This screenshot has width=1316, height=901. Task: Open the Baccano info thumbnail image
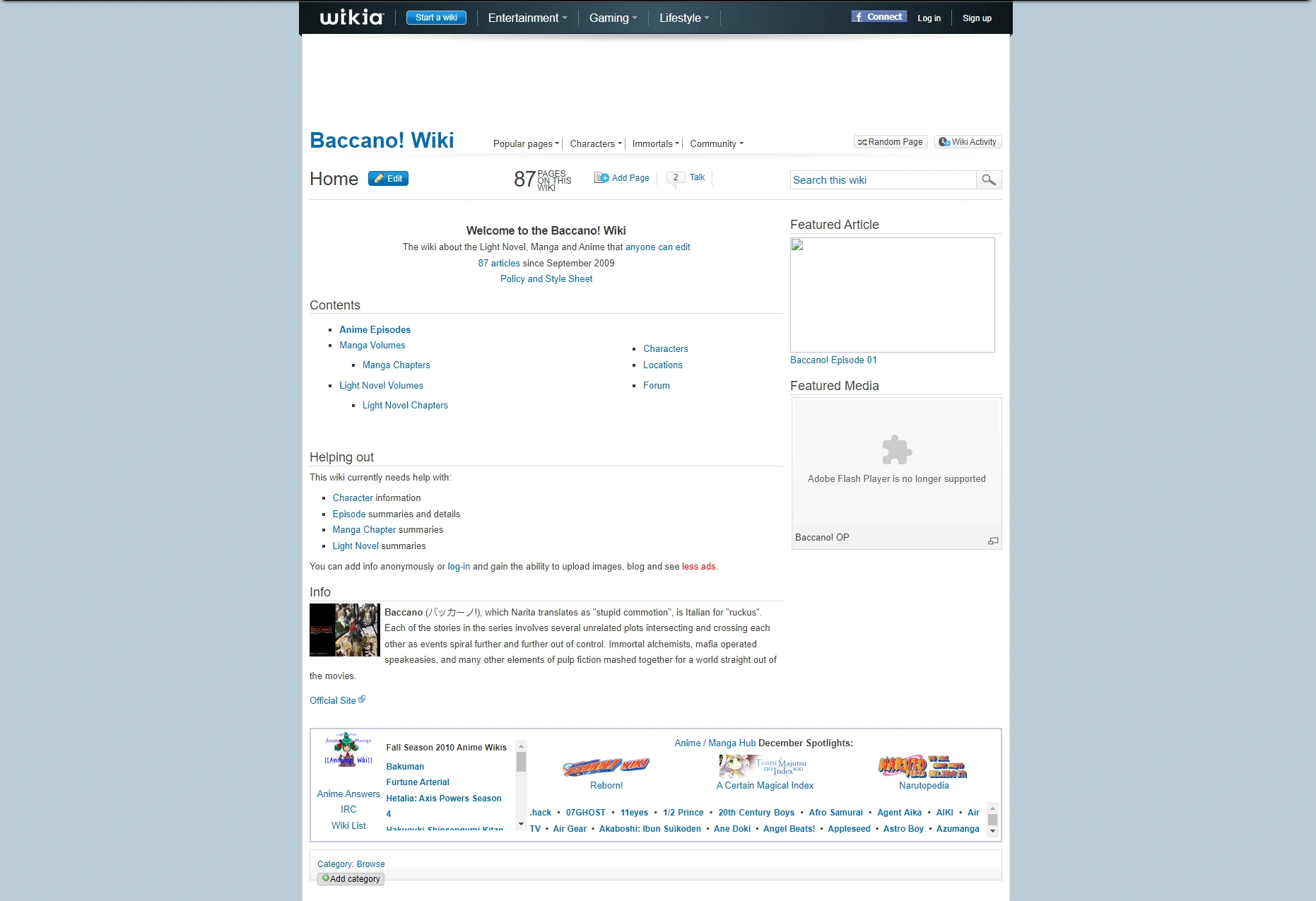(x=345, y=630)
